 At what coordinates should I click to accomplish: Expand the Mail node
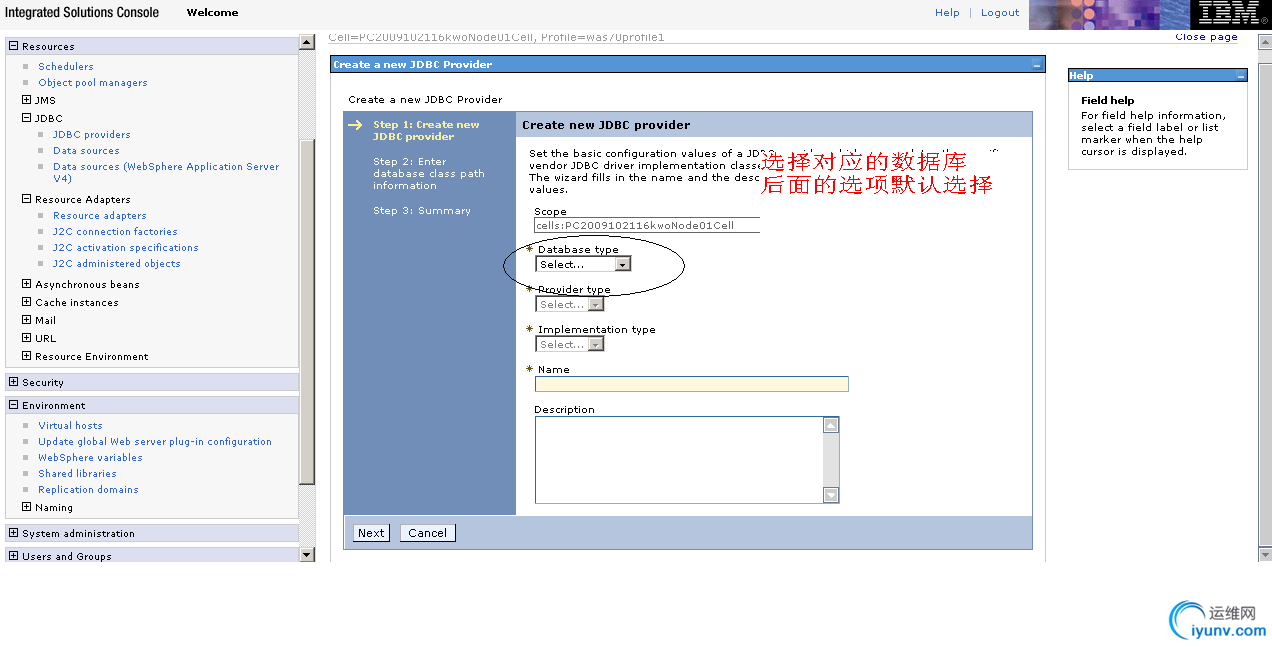click(27, 320)
